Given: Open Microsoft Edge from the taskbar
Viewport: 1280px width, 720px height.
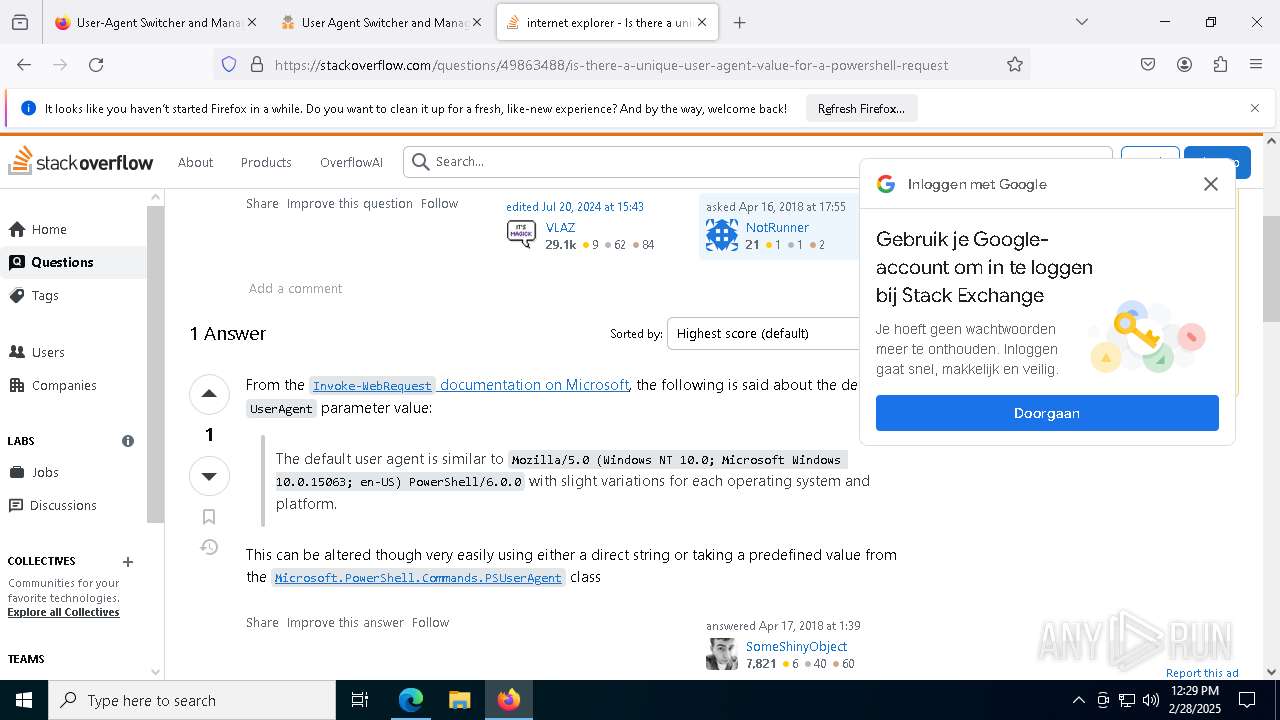Looking at the screenshot, I should pos(411,700).
